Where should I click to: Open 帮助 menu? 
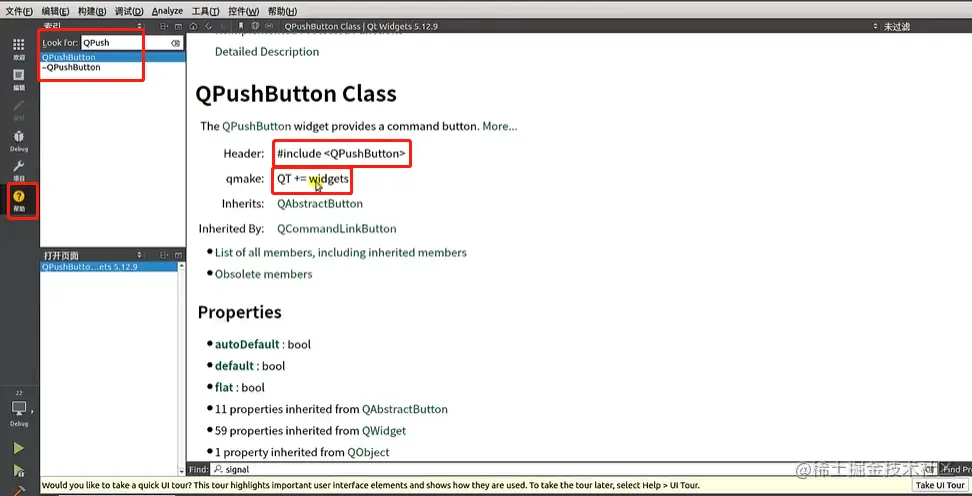click(282, 11)
